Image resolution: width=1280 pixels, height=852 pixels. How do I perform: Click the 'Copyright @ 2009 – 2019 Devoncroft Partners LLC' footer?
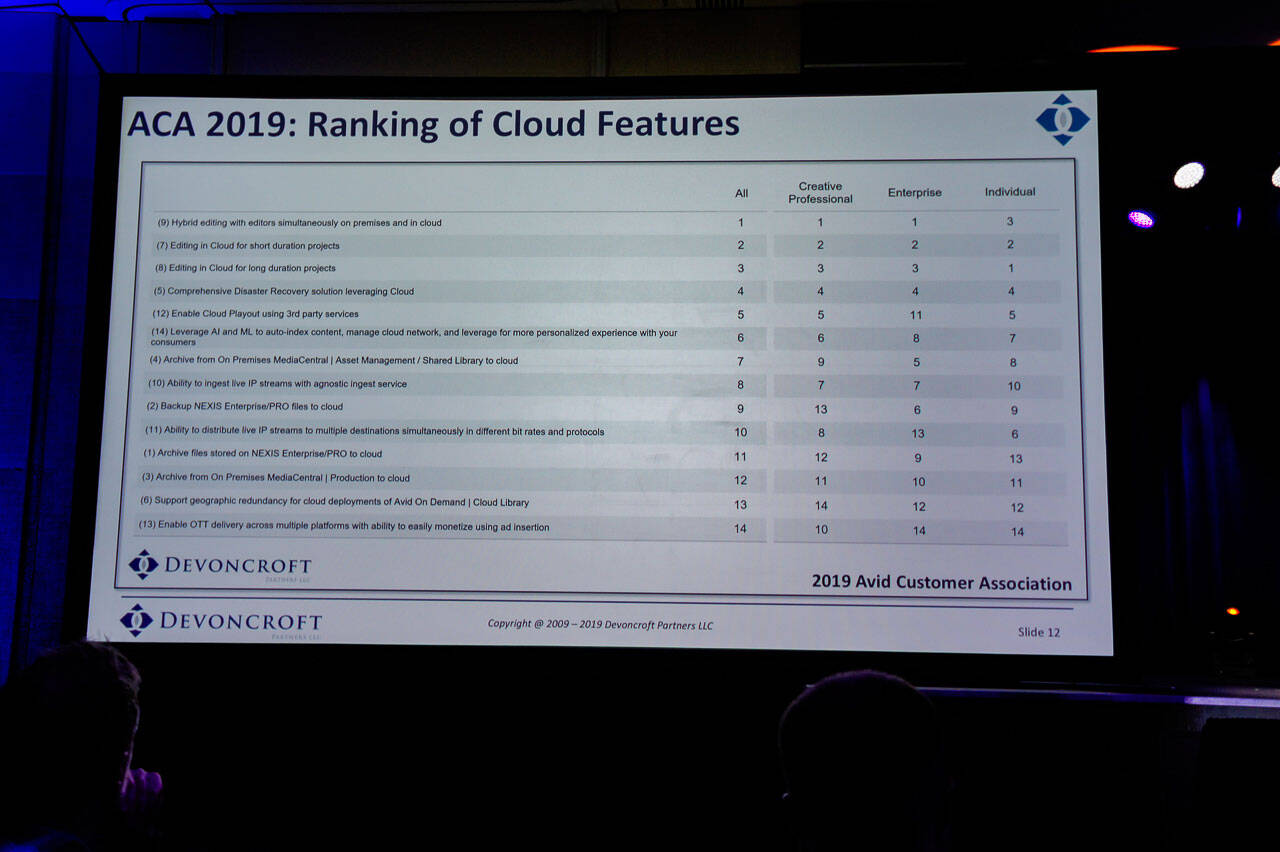click(x=600, y=624)
